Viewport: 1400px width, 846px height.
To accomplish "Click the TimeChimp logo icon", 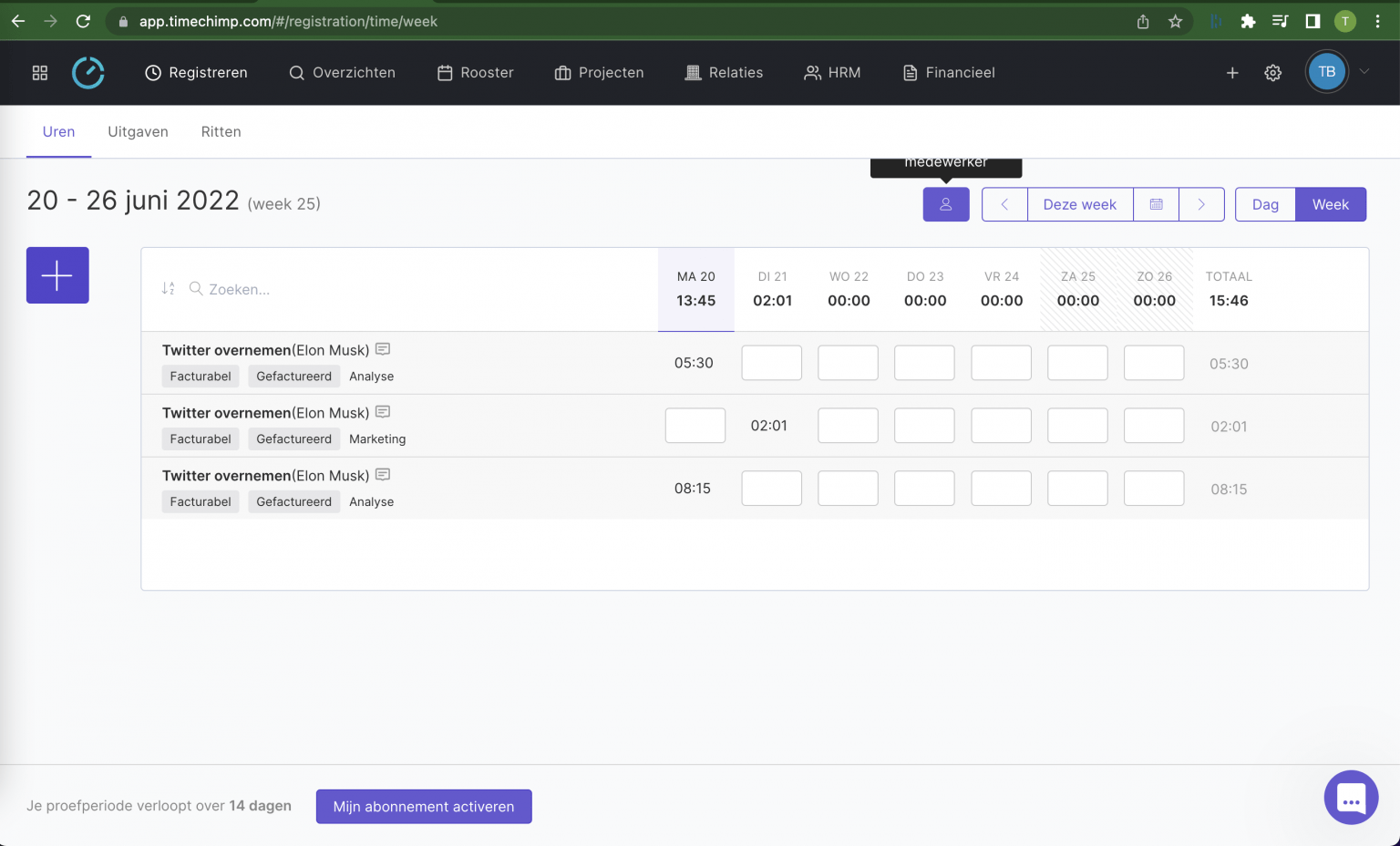I will click(x=88, y=73).
